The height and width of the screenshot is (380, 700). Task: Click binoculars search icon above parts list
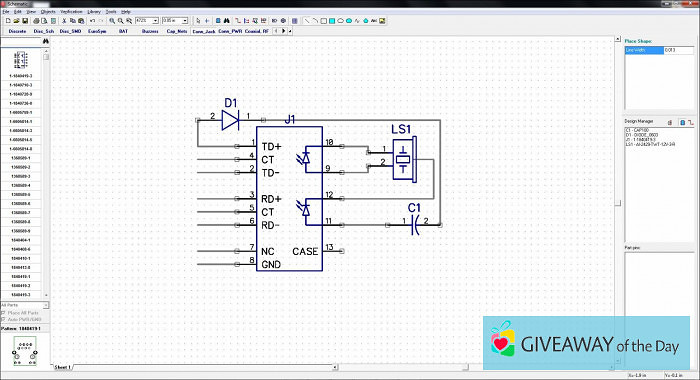tap(45, 41)
